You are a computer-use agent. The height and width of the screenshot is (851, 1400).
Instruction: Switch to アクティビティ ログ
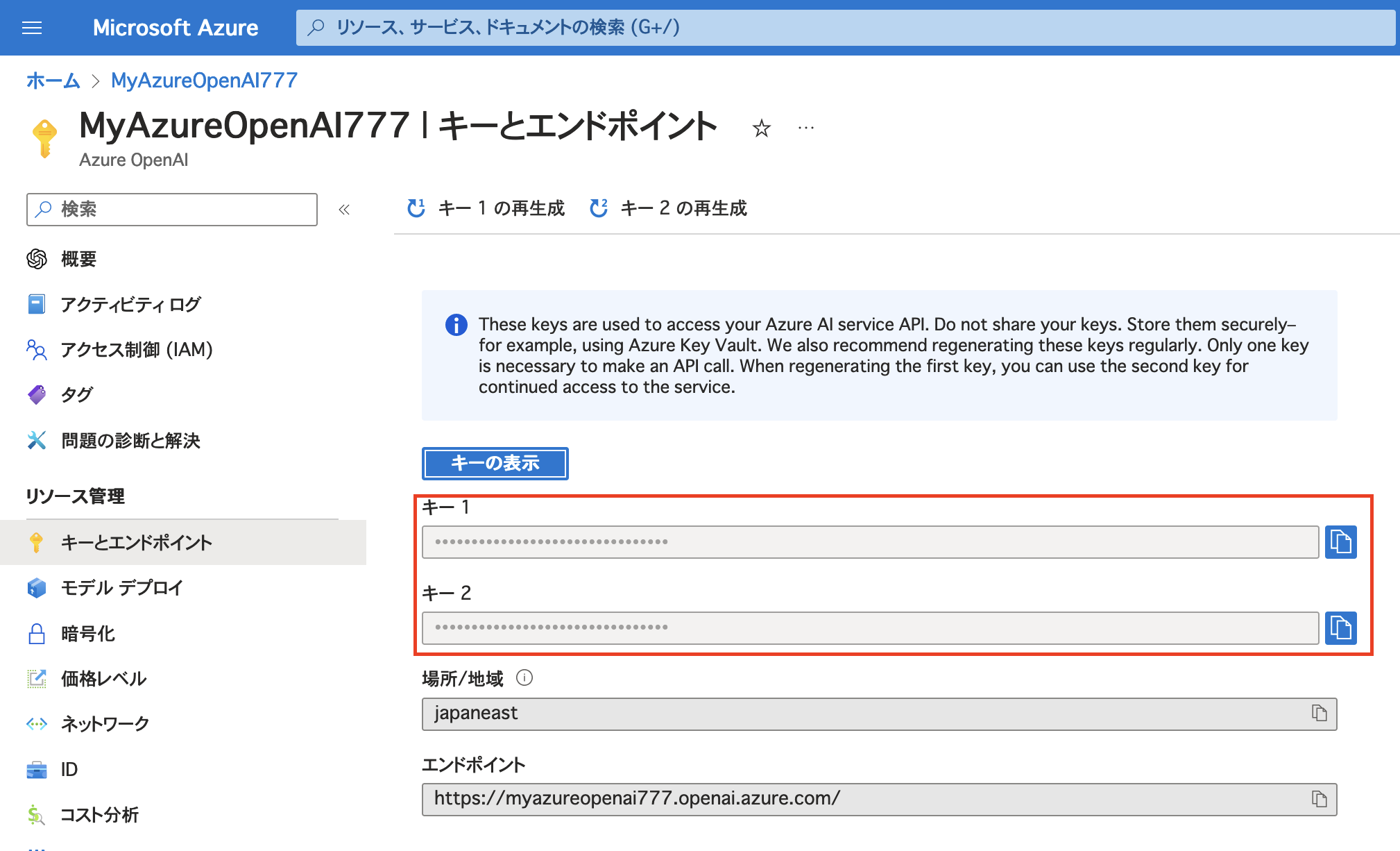pos(130,303)
